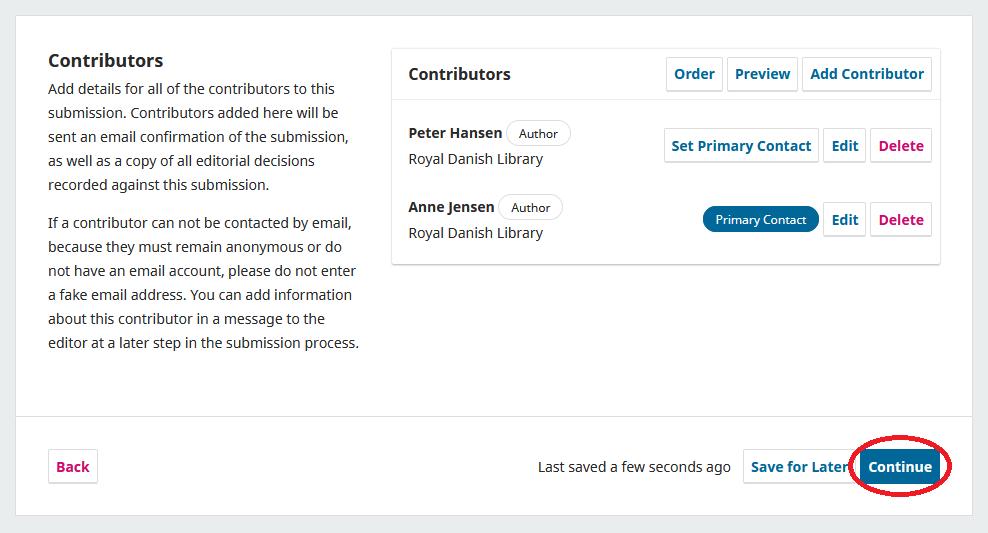
Task: Set Peter Hansen as primary contact
Action: [741, 146]
